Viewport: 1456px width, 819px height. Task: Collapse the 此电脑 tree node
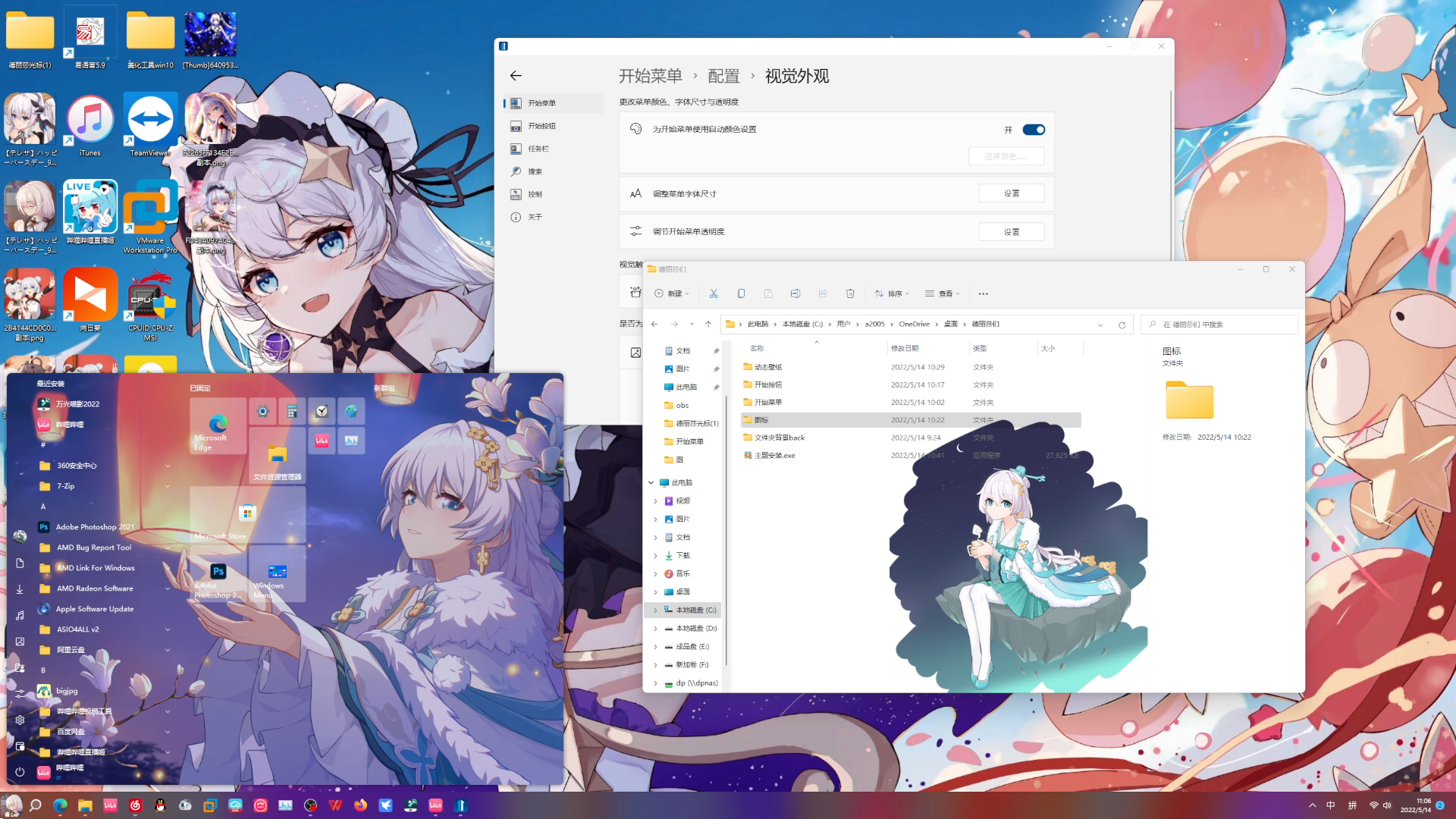651,482
